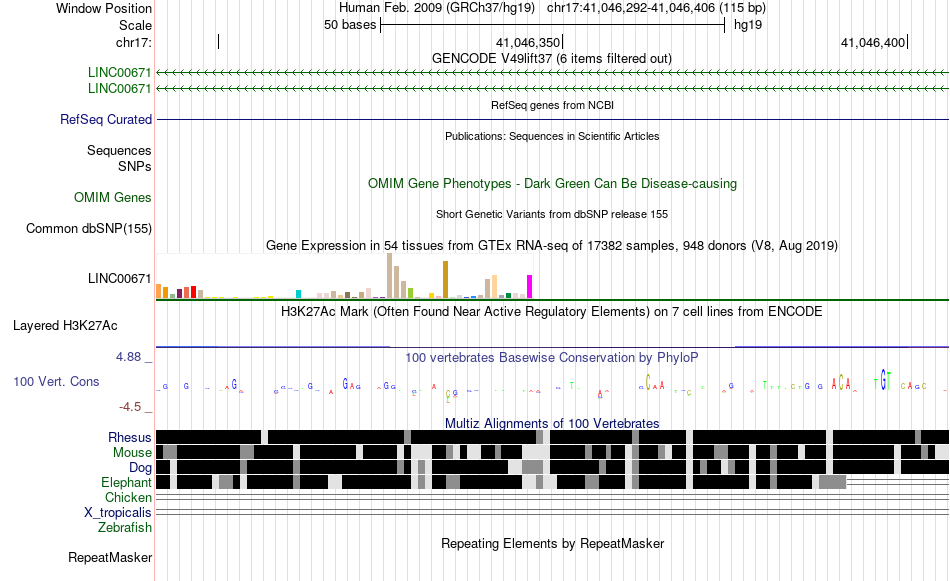Open Repeating Elements by RepeatMasker title
The height and width of the screenshot is (581, 950).
click(552, 543)
